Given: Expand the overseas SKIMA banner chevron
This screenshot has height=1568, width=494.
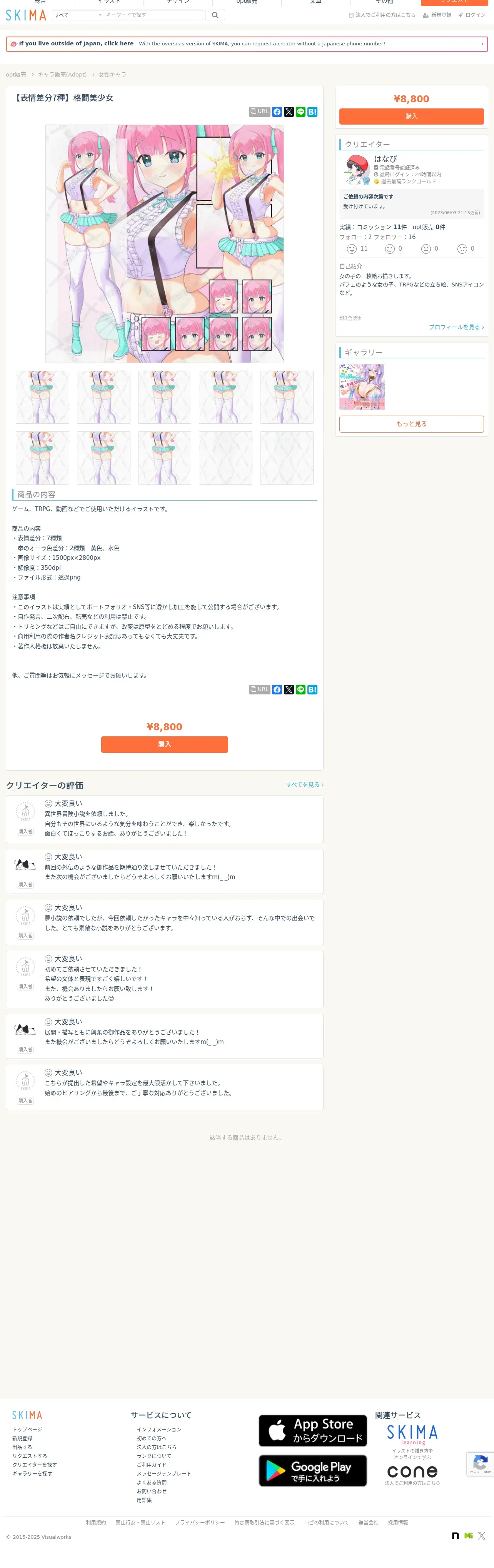Looking at the screenshot, I should pyautogui.click(x=482, y=44).
